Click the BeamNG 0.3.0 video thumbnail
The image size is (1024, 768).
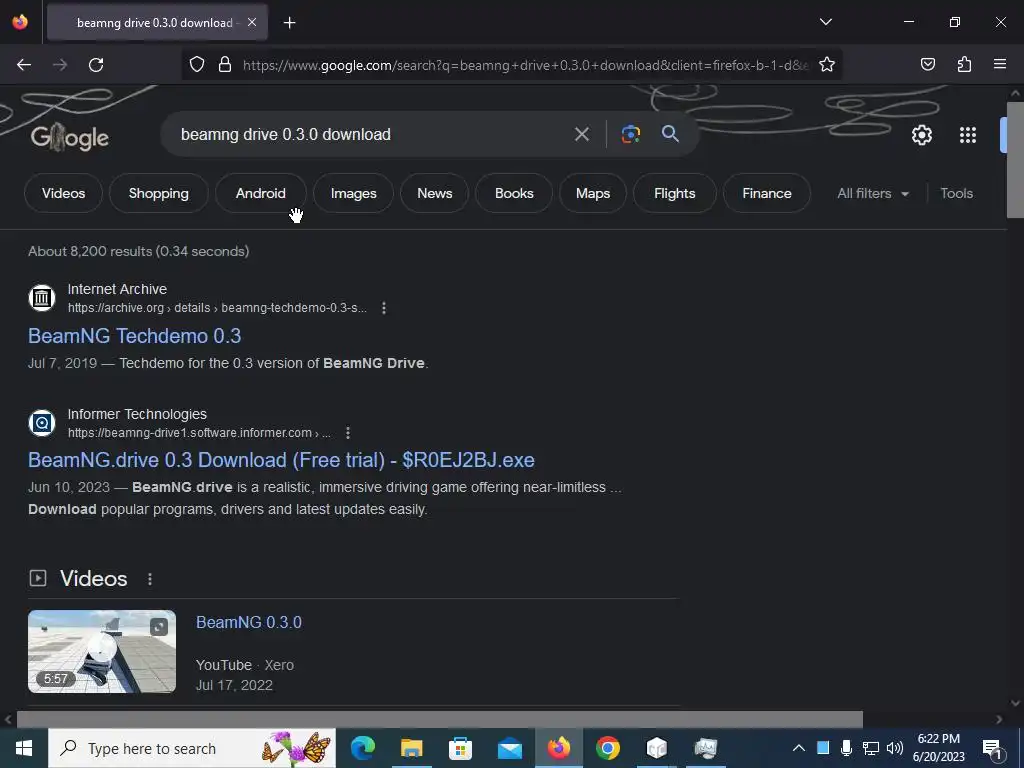102,651
